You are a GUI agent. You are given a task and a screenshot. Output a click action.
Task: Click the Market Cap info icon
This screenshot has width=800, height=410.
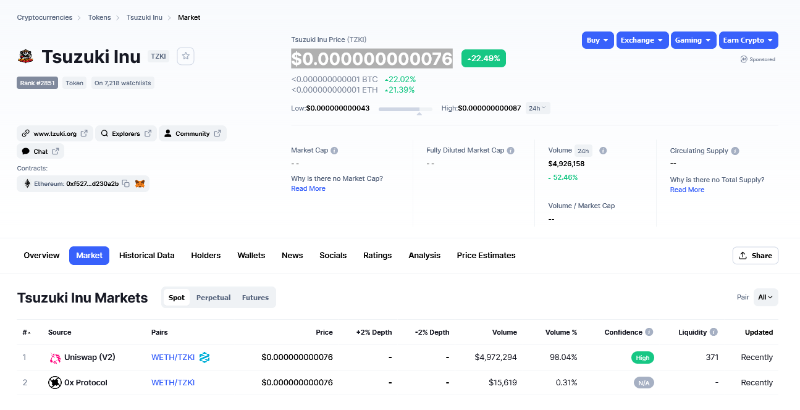[x=334, y=151]
